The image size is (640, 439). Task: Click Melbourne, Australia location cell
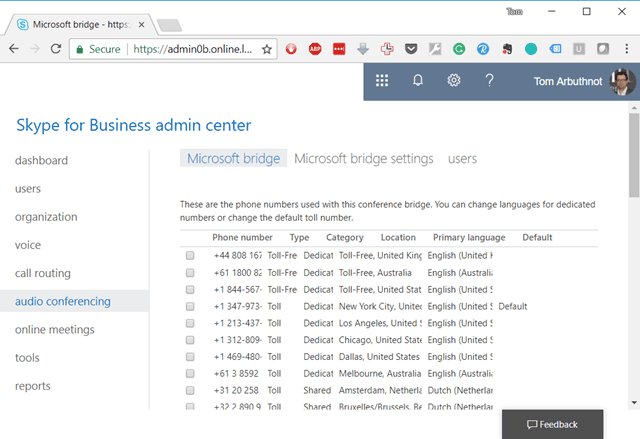pos(380,374)
